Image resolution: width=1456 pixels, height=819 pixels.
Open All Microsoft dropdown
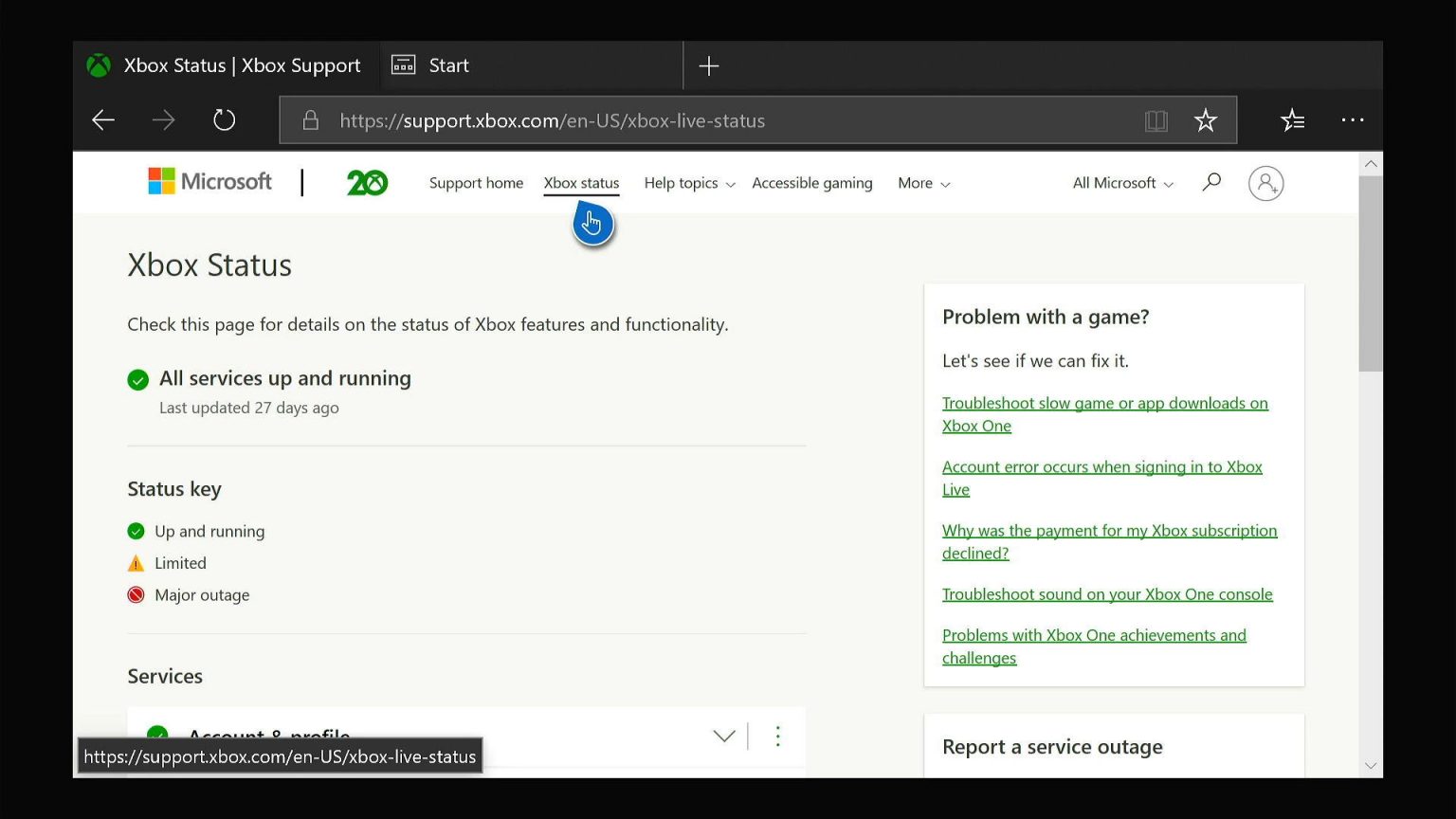[1122, 183]
